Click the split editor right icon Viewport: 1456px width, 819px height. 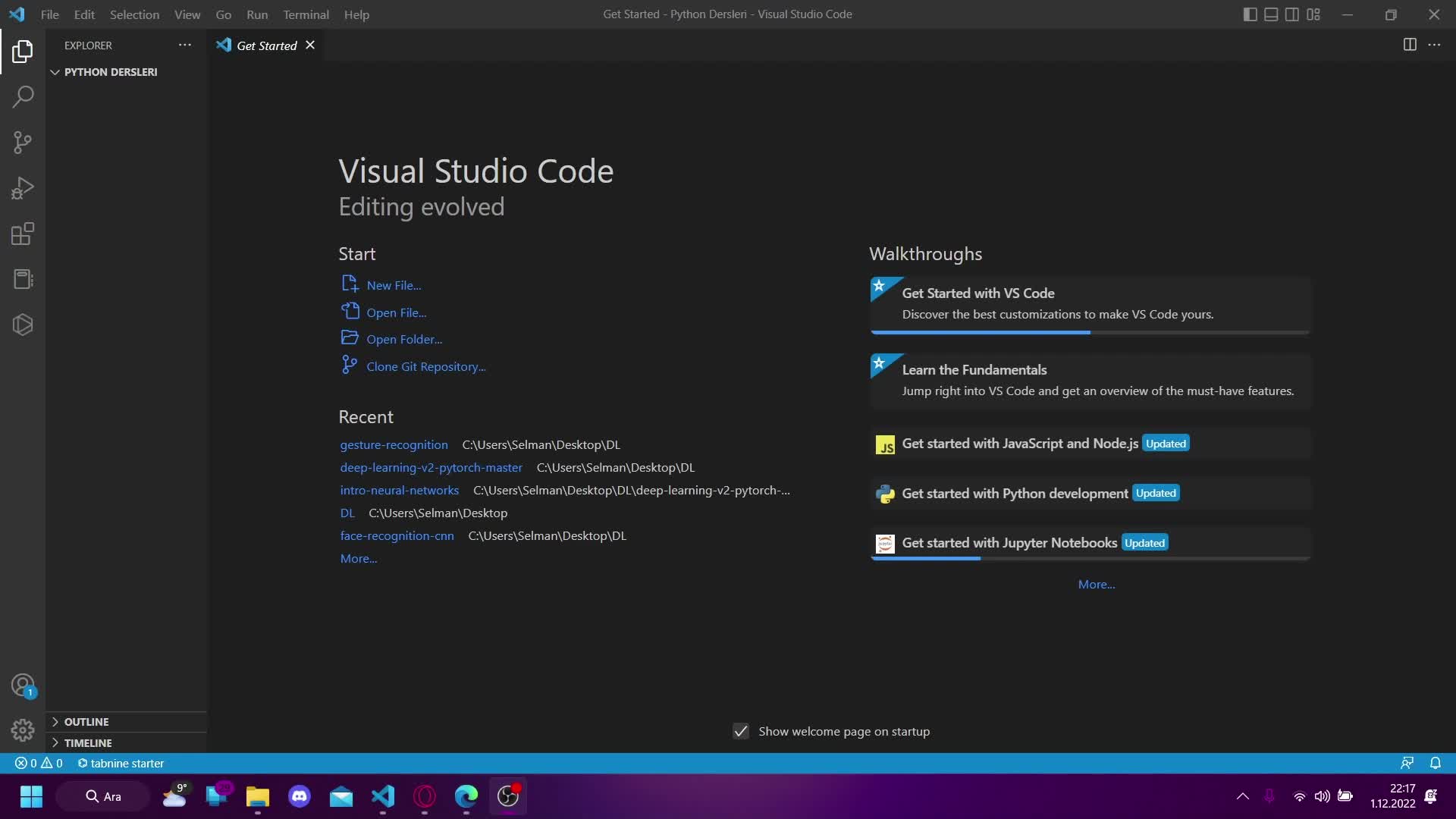(1410, 45)
